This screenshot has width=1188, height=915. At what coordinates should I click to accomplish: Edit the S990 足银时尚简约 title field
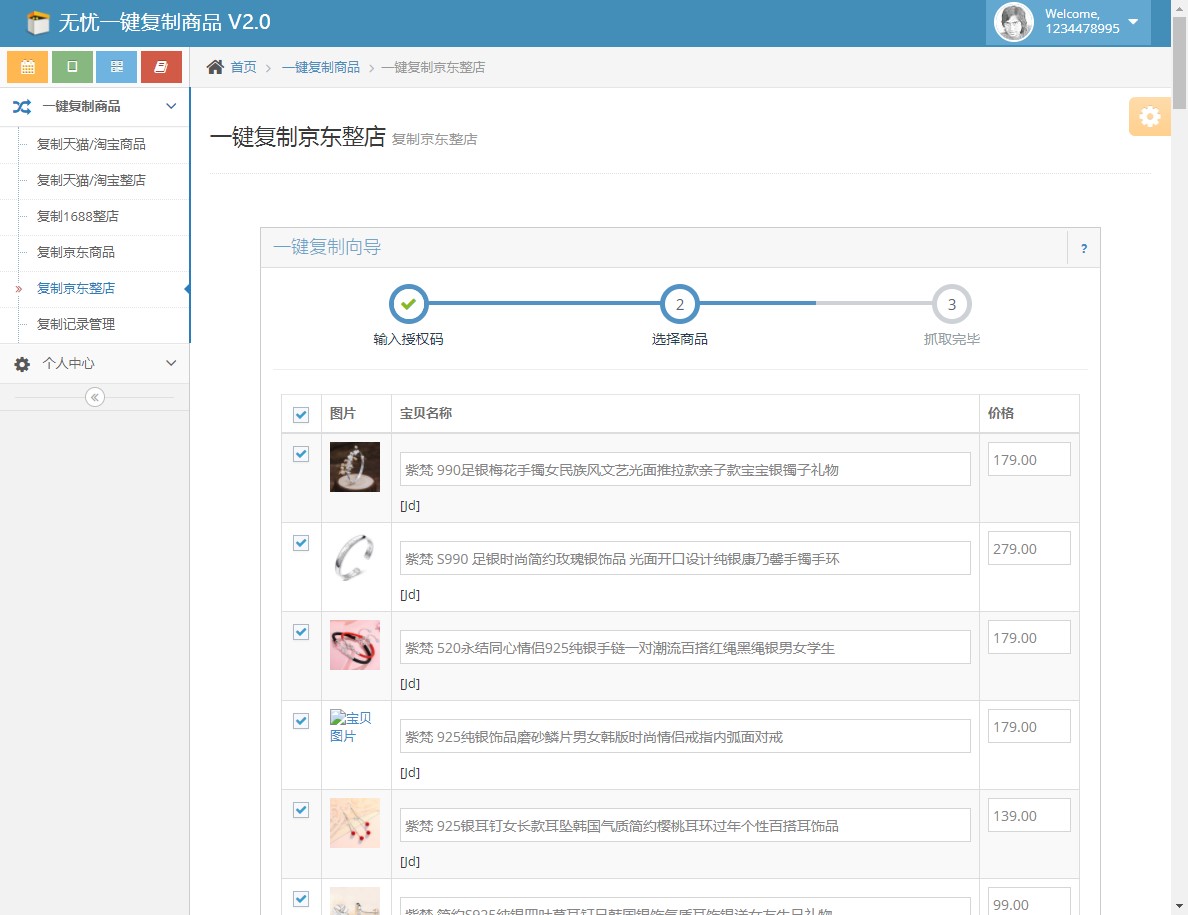685,558
